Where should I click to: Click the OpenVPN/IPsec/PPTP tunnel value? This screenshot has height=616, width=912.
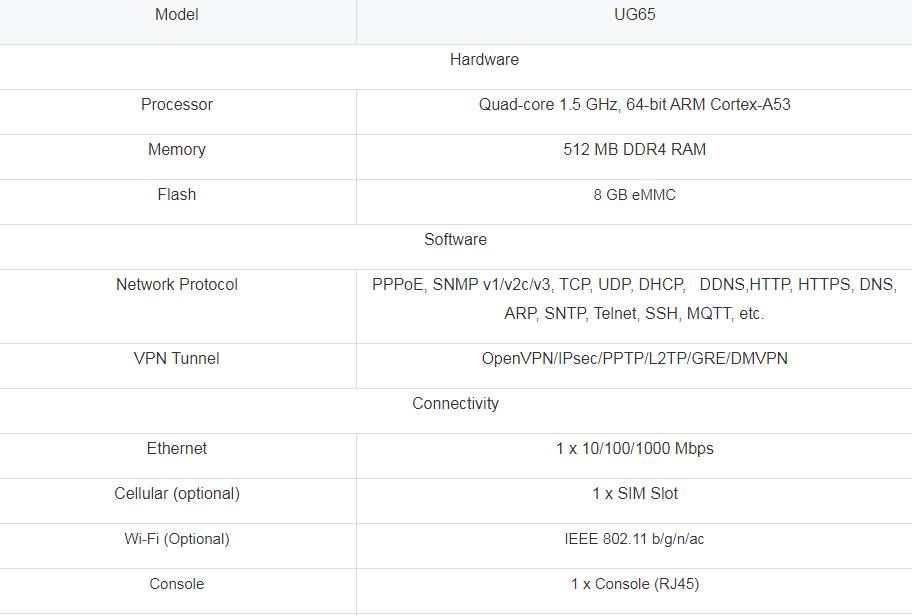click(635, 358)
